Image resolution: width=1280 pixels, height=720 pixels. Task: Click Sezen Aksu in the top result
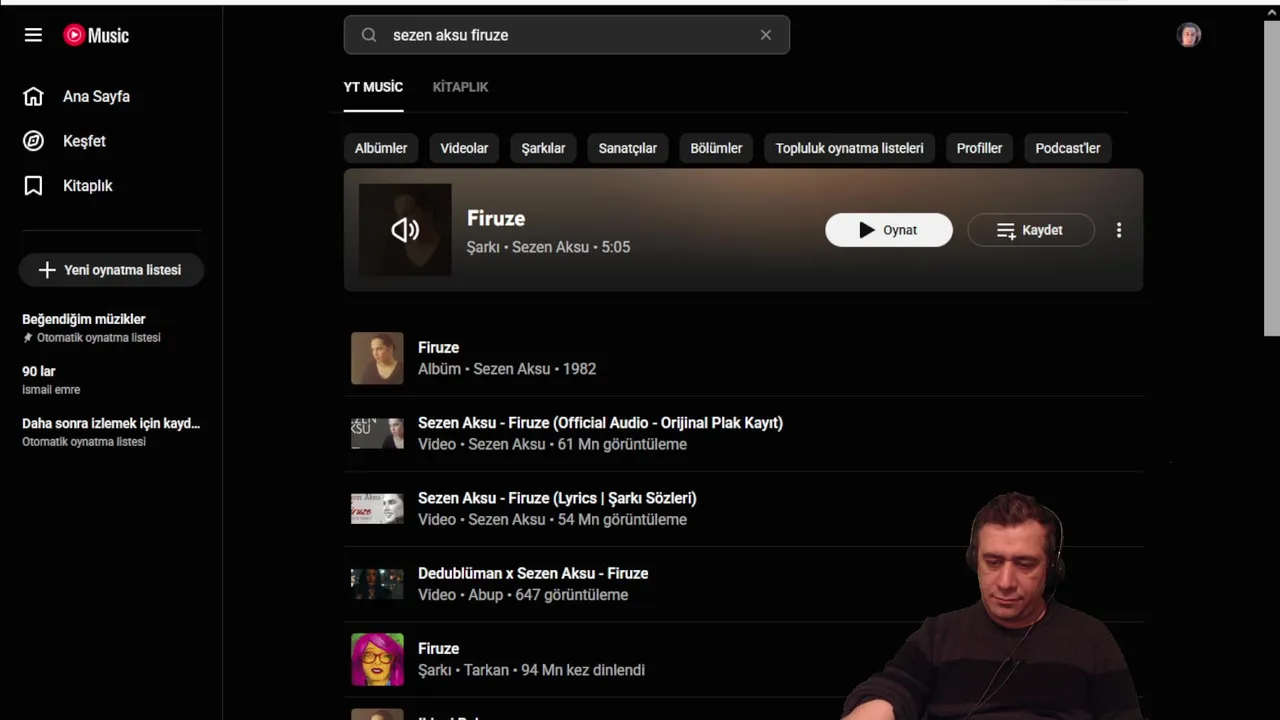(x=550, y=247)
